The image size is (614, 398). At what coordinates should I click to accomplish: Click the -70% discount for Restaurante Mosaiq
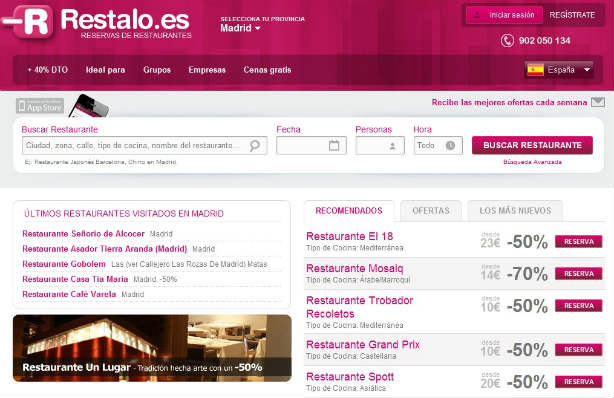click(x=527, y=273)
